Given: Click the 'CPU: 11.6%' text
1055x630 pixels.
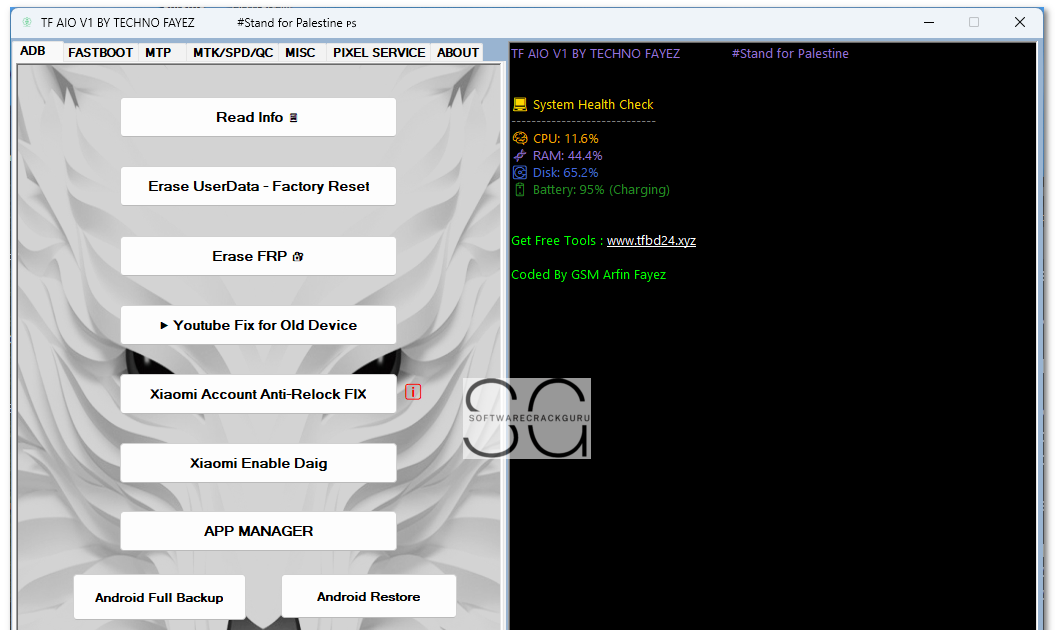Looking at the screenshot, I should pos(566,139).
